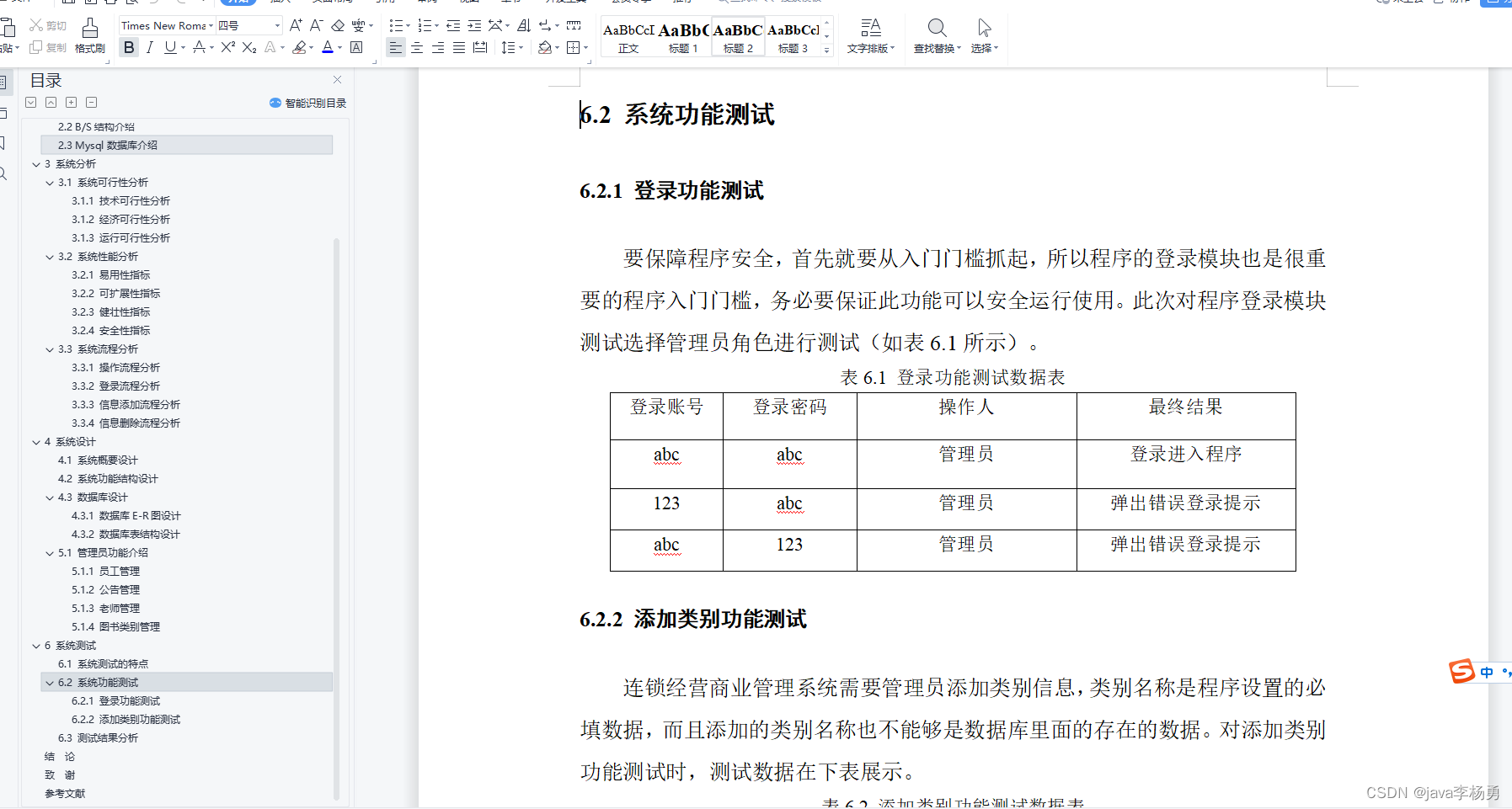Click the Cut (剪切) scissors button
This screenshot has width=1512, height=809.
(48, 26)
